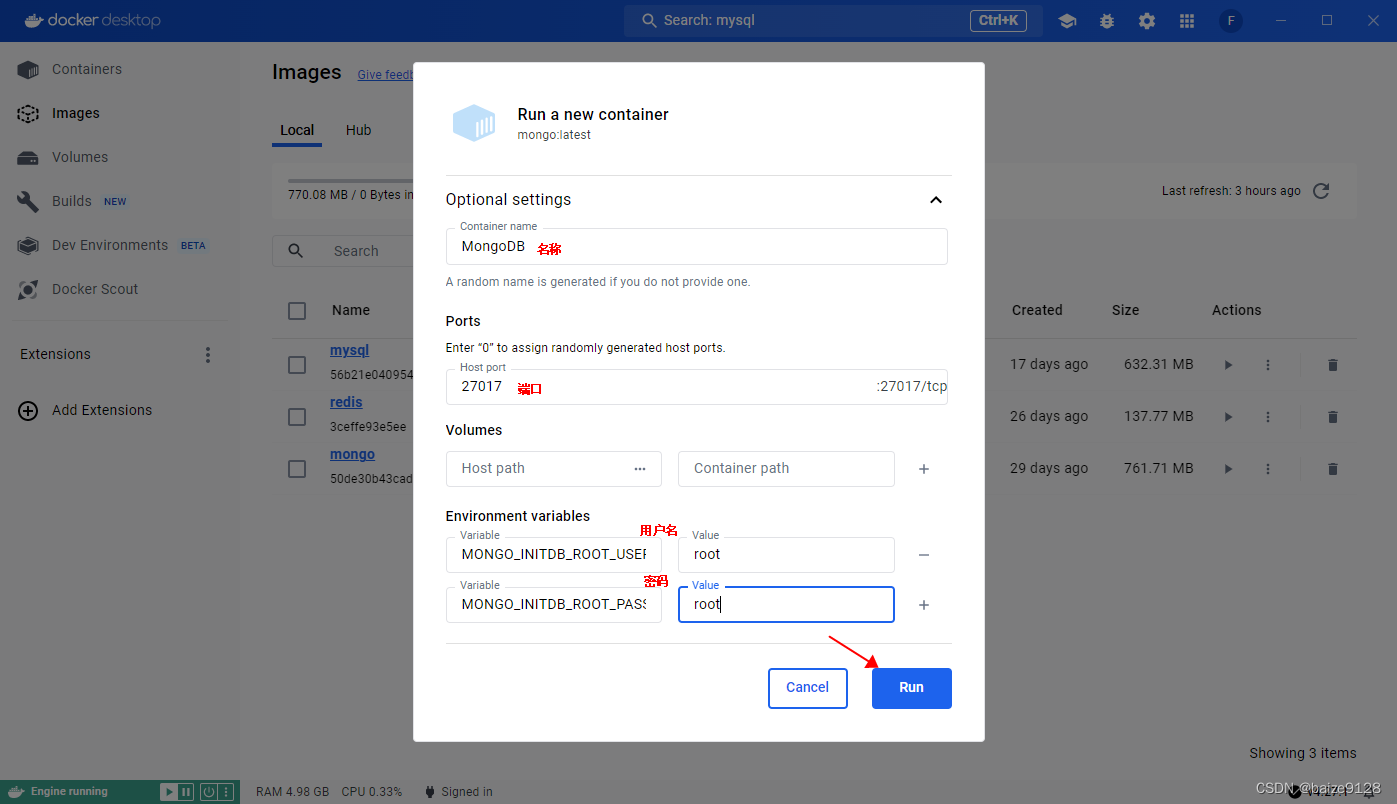Sort by the Size column header
The image size is (1397, 804).
1125,311
